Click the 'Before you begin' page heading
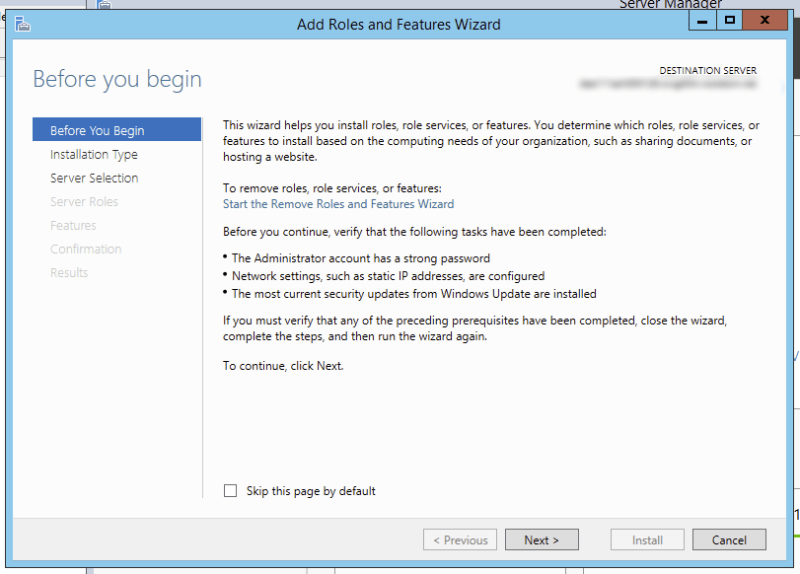The image size is (800, 574). 117,80
